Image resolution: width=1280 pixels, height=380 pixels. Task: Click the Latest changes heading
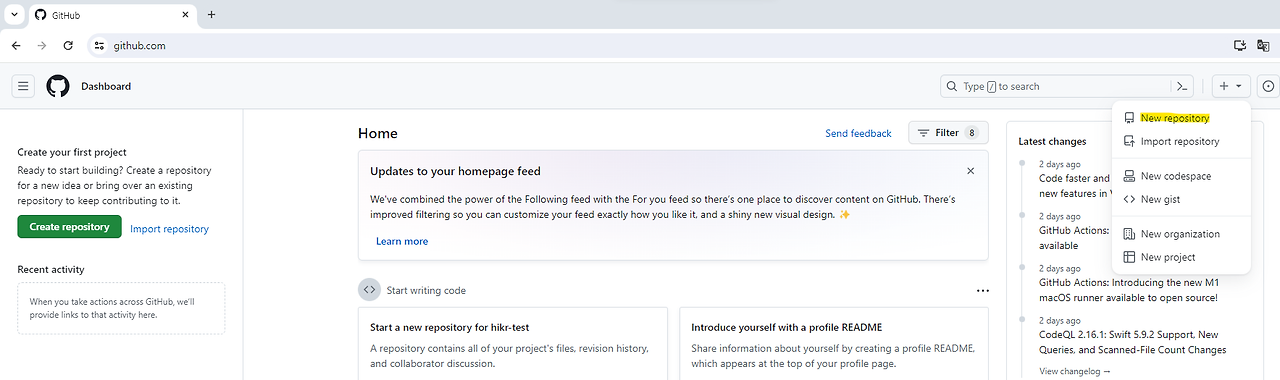point(1052,141)
